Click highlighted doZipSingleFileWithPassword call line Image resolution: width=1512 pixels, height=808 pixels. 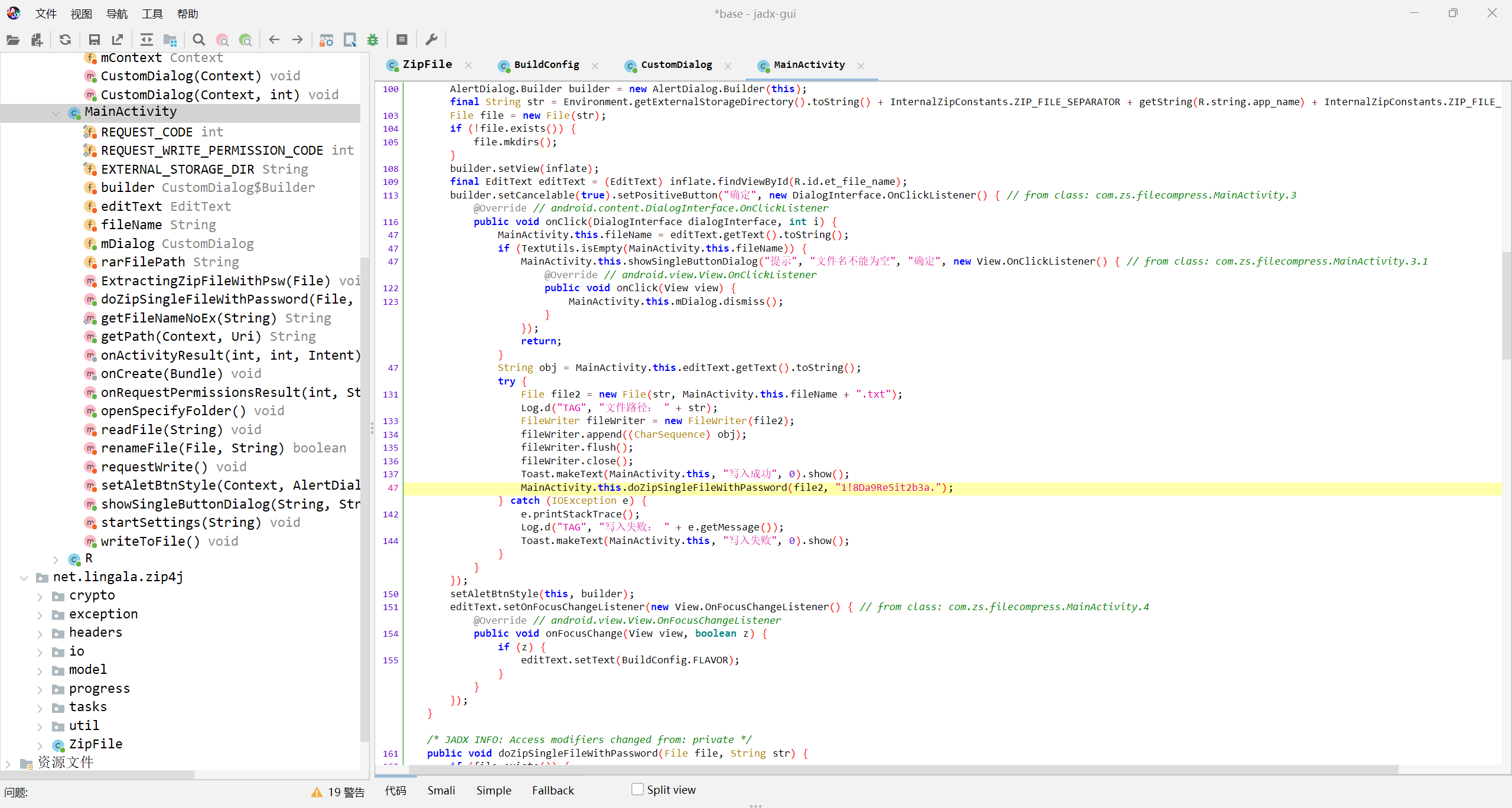point(737,488)
